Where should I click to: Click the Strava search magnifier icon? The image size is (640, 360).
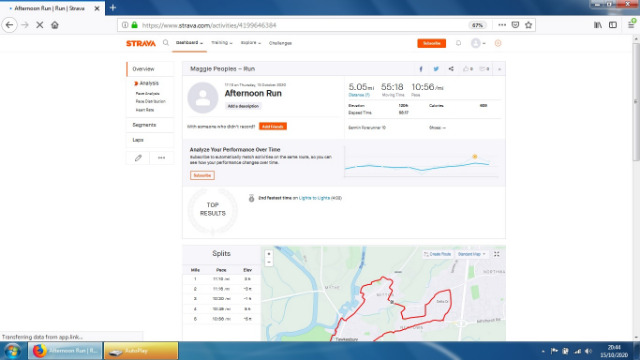pos(166,42)
